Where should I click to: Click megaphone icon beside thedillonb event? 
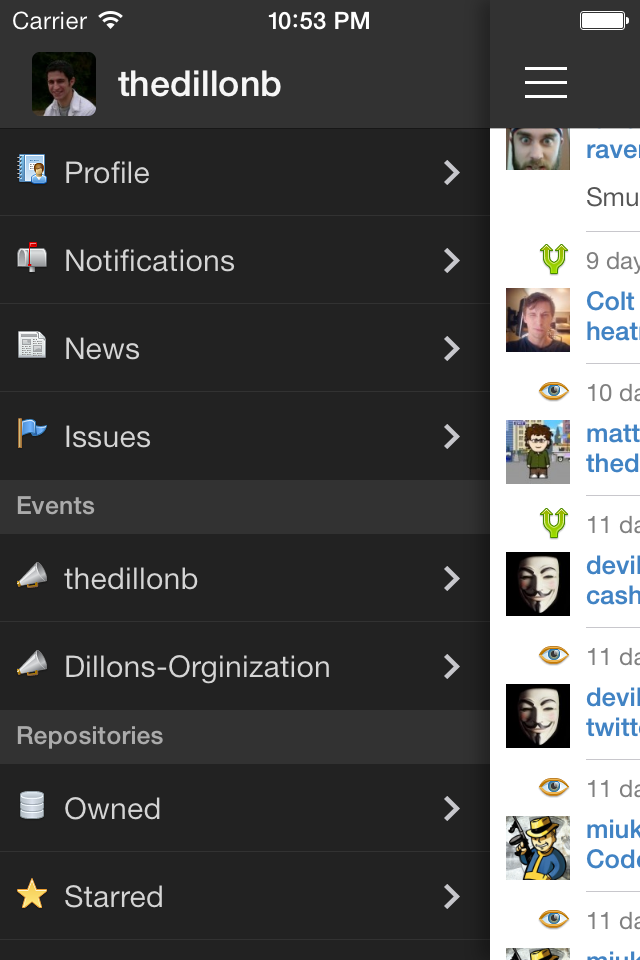(x=32, y=577)
